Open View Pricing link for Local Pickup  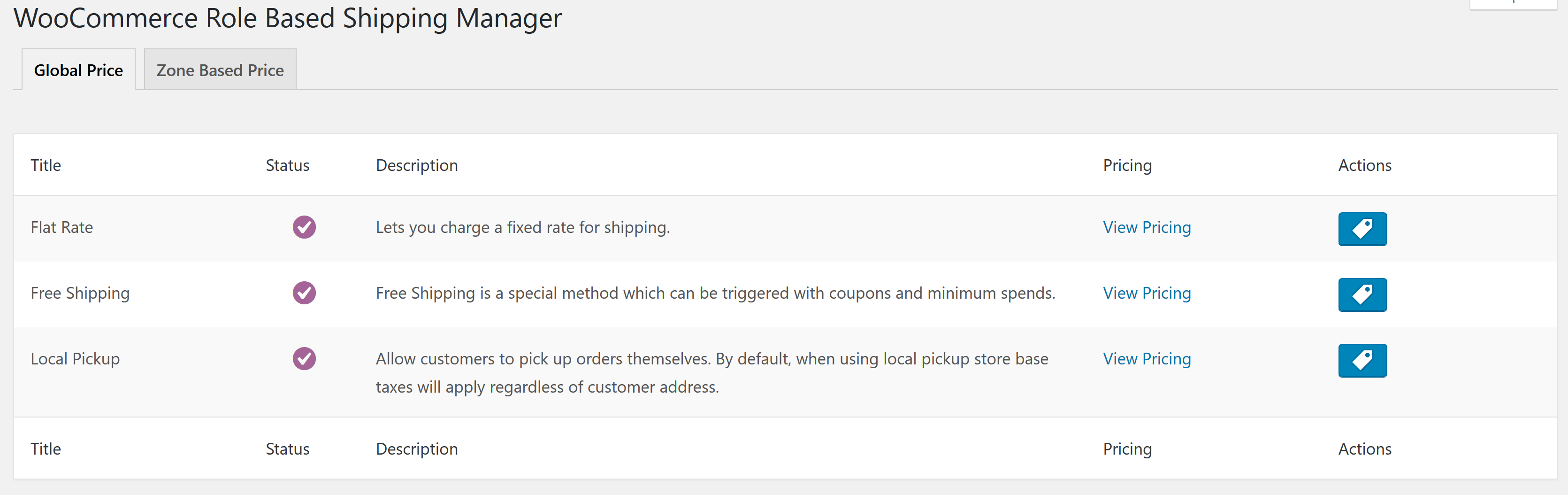1146,359
